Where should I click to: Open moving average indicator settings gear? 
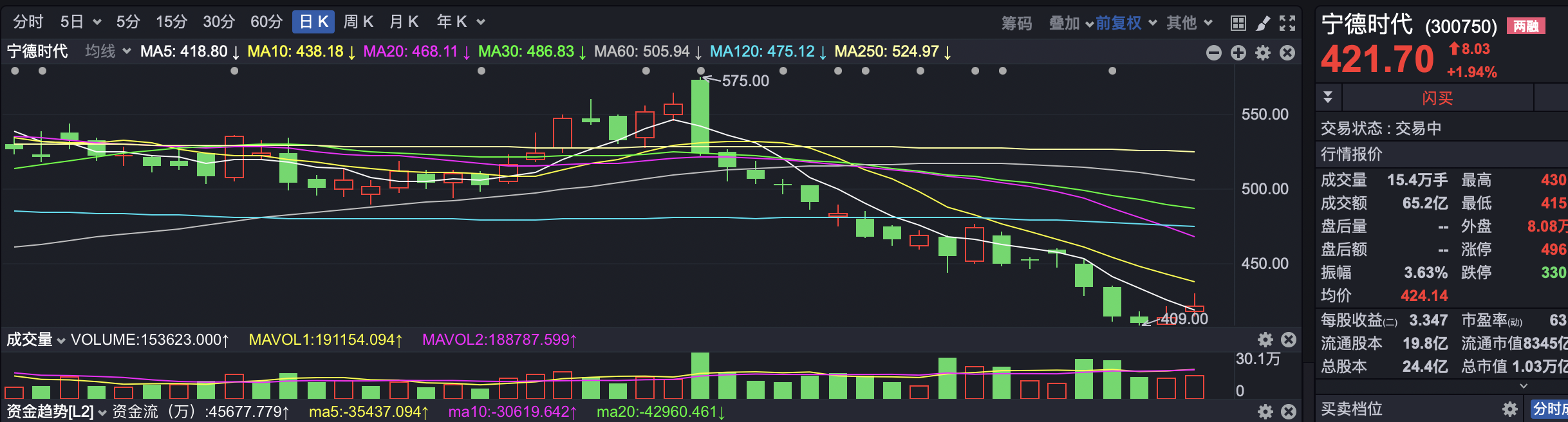tap(1263, 53)
